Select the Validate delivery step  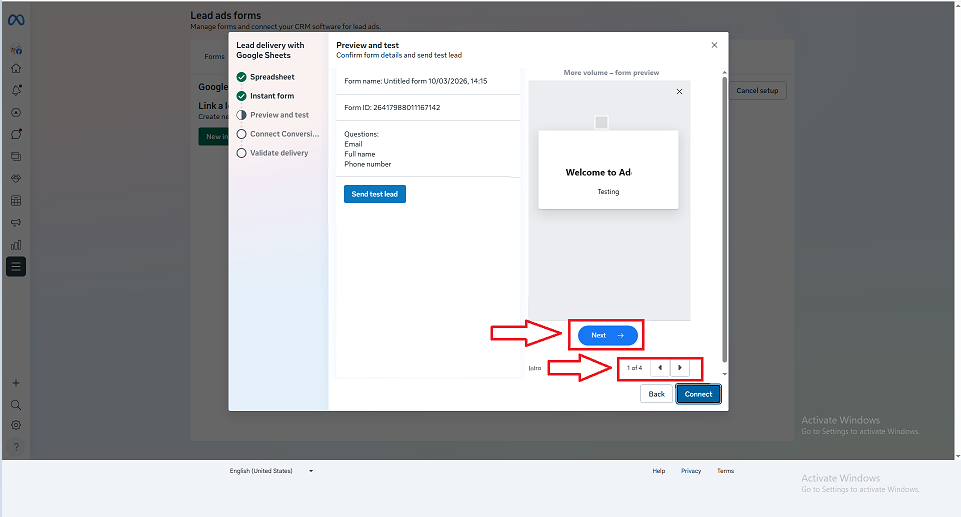(x=278, y=153)
